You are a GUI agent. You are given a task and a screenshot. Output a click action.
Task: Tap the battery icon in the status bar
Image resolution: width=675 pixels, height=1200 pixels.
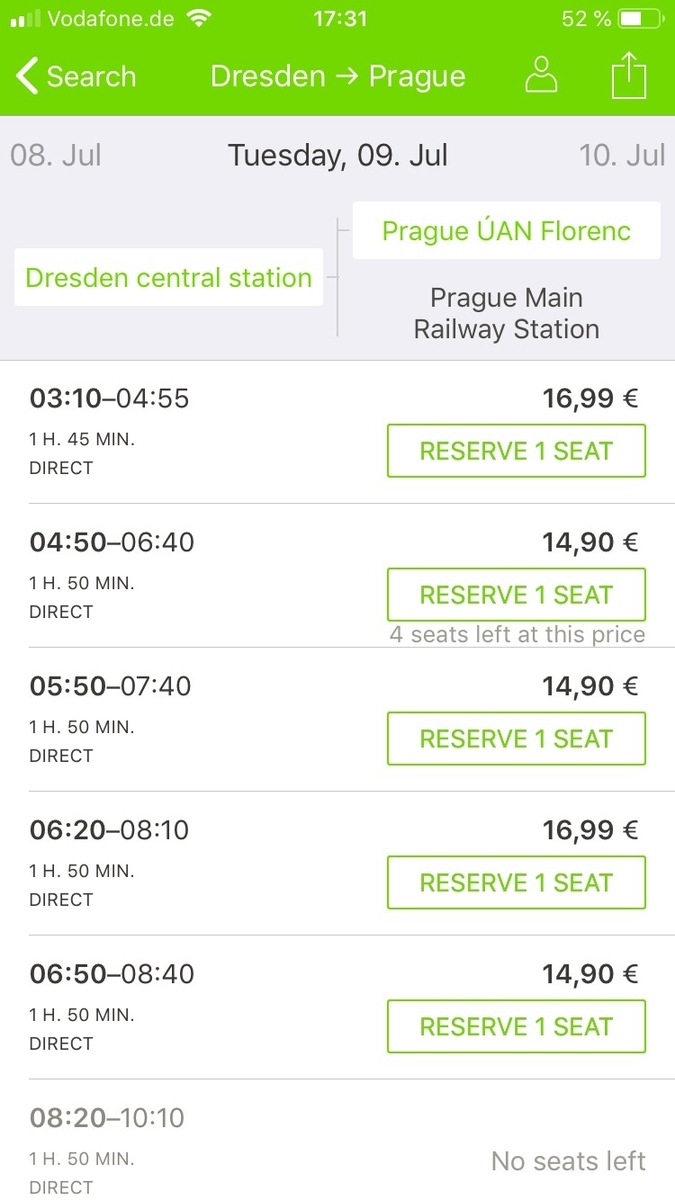[x=637, y=19]
